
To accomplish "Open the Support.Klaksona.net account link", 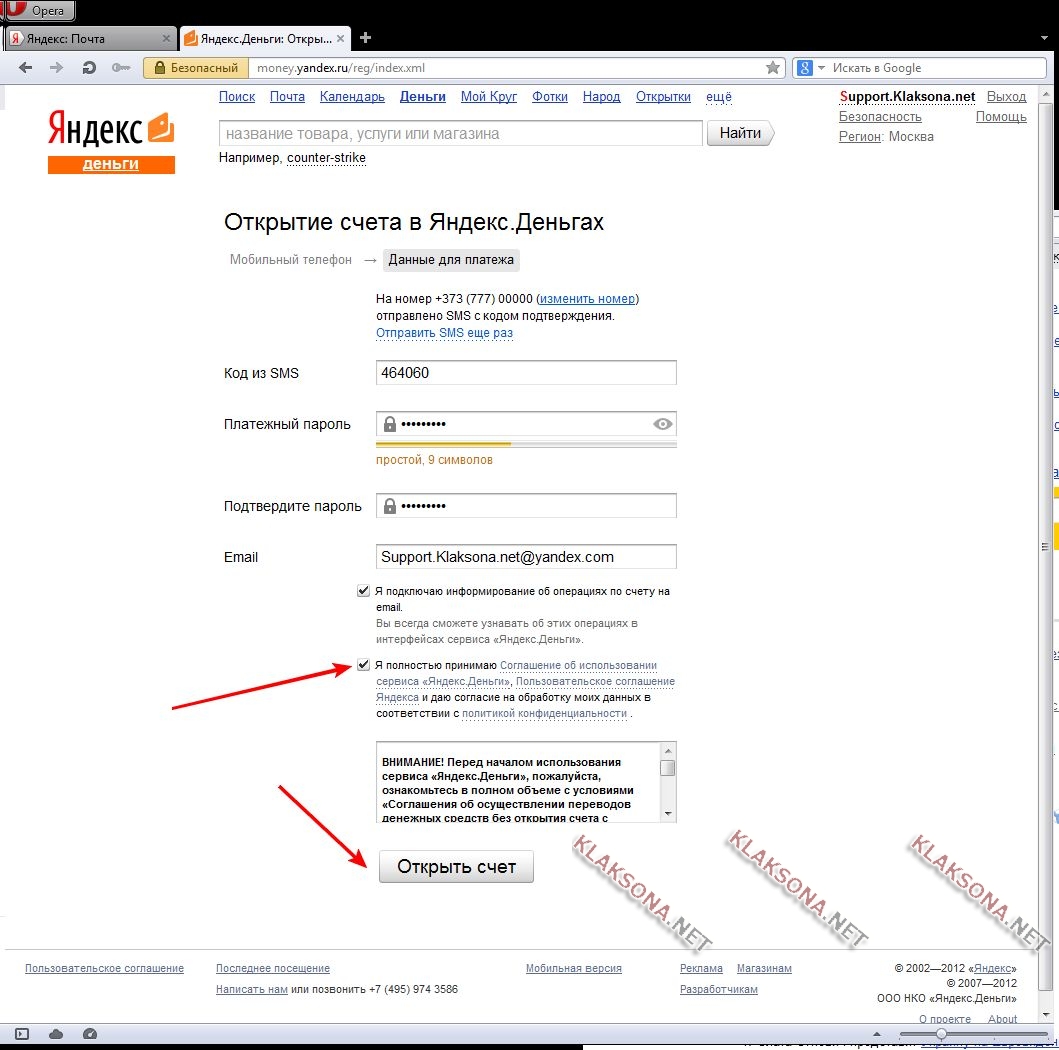I will (907, 97).
